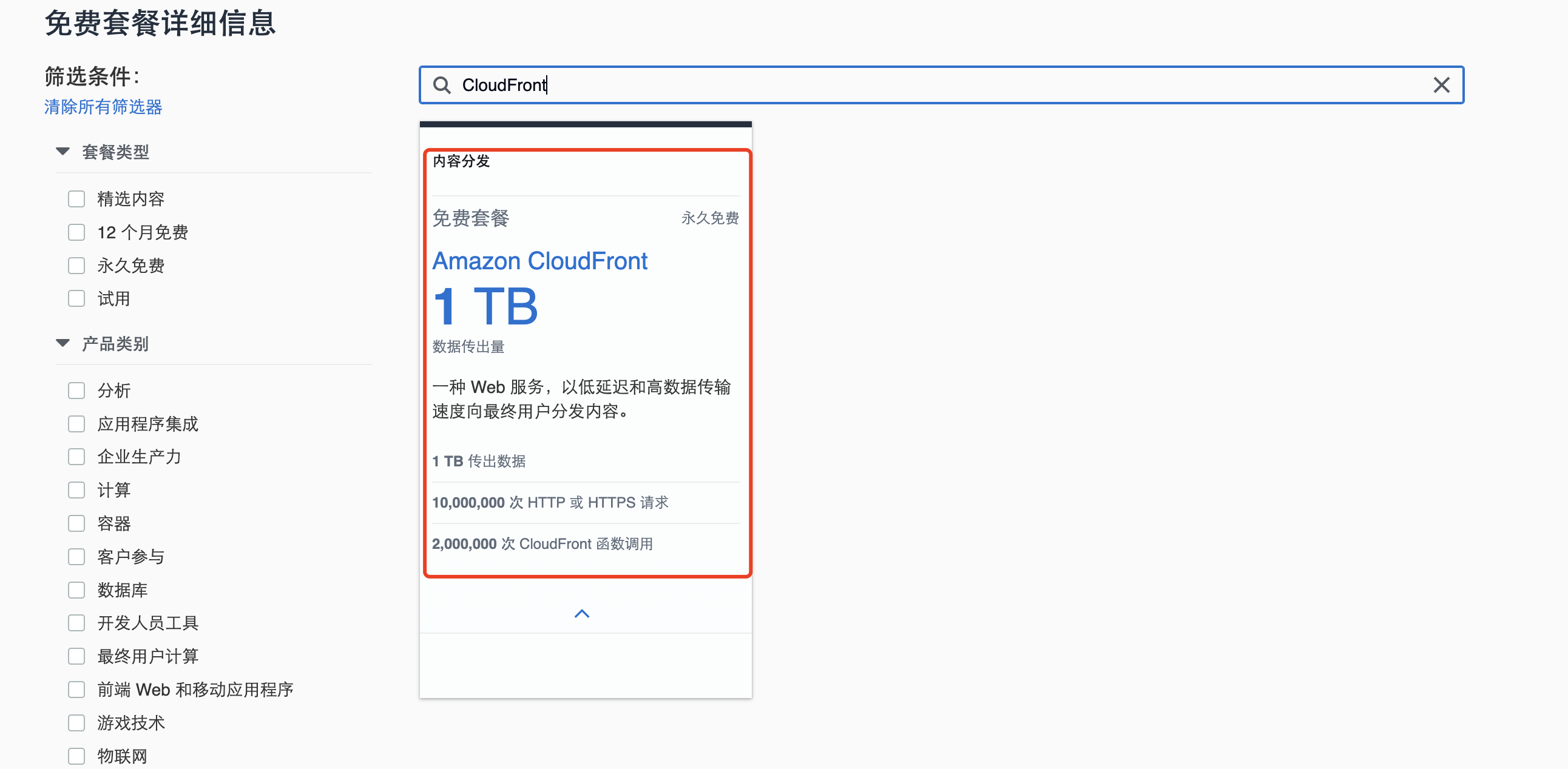Collapse the CloudFront card with up chevron

(582, 613)
